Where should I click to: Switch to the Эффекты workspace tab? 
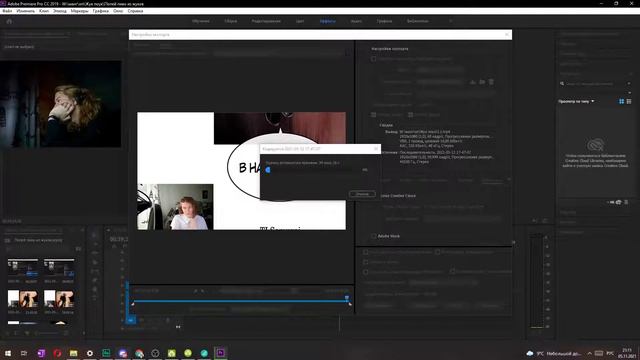(x=328, y=21)
